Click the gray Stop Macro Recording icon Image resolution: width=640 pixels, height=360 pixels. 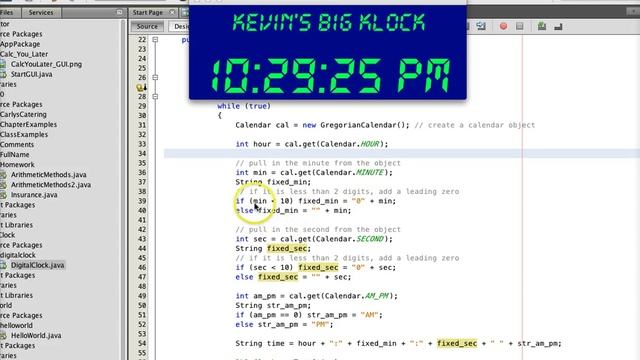click(x=520, y=26)
